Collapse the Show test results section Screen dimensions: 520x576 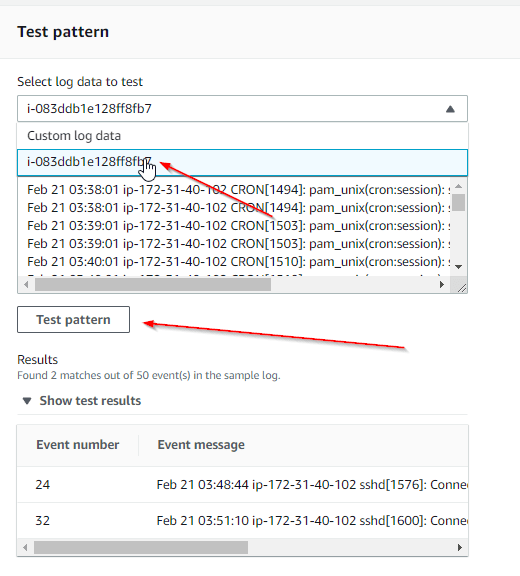click(82, 401)
